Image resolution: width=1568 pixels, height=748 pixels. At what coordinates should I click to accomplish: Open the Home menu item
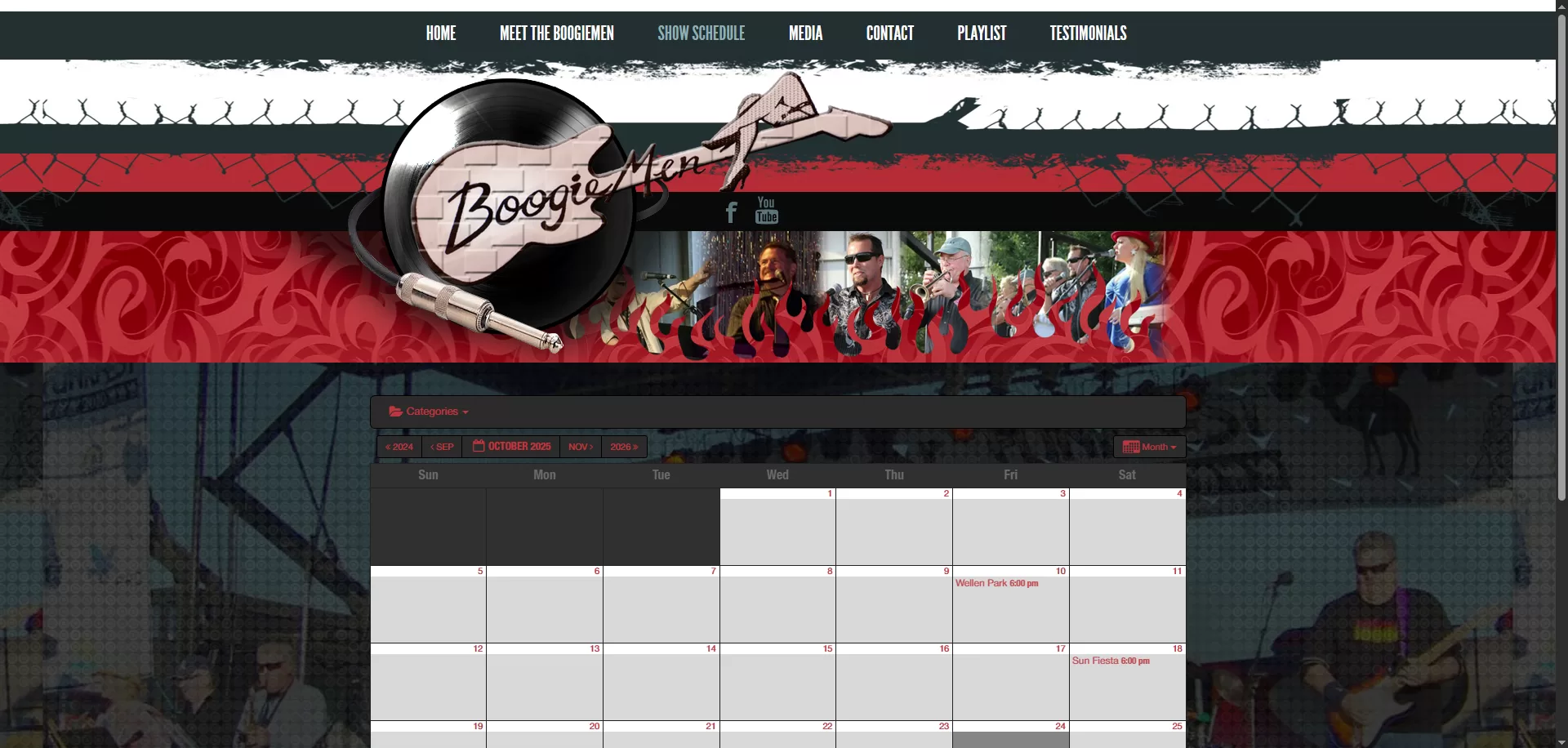(441, 33)
